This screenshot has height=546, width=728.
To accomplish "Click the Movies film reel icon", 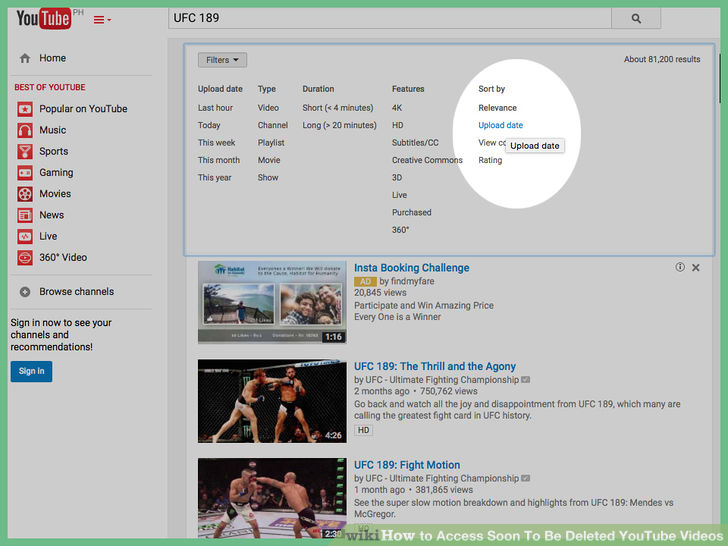I will tap(25, 194).
